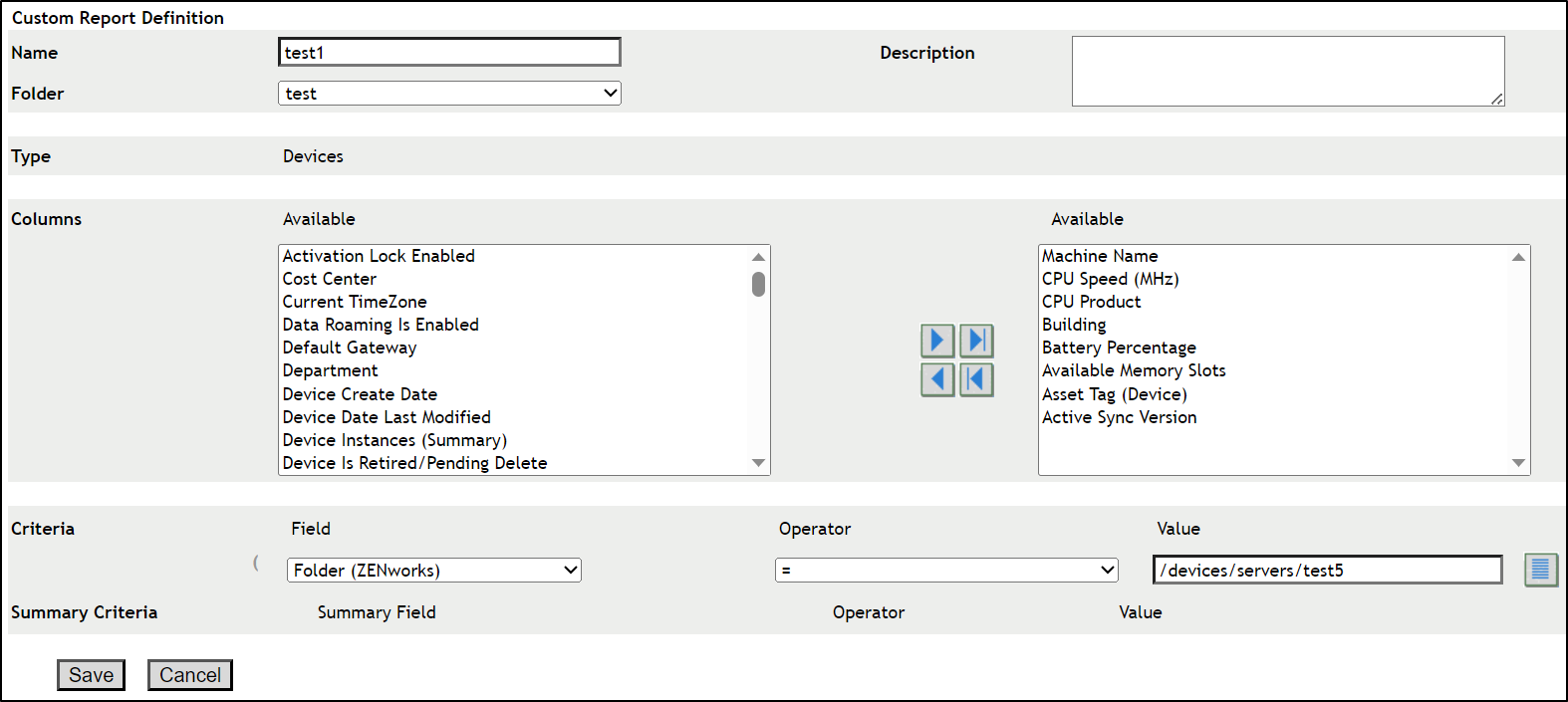Select Cost Center in available columns
Image resolution: width=1568 pixels, height=702 pixels.
click(x=330, y=279)
